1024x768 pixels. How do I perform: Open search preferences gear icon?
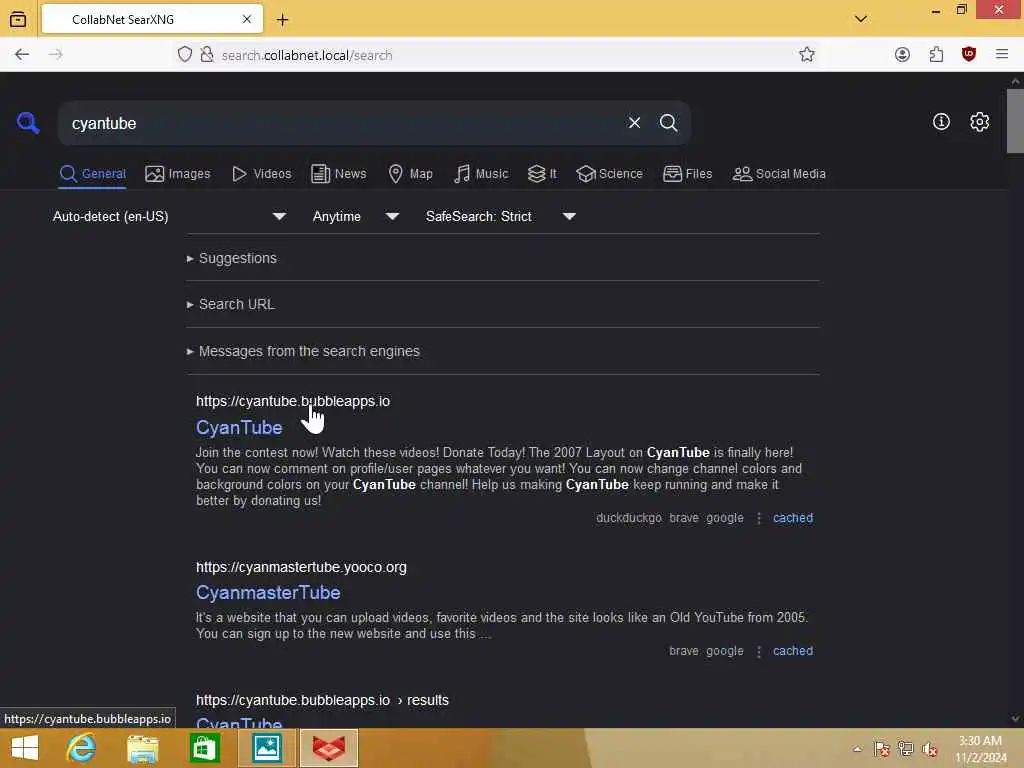[x=979, y=121]
